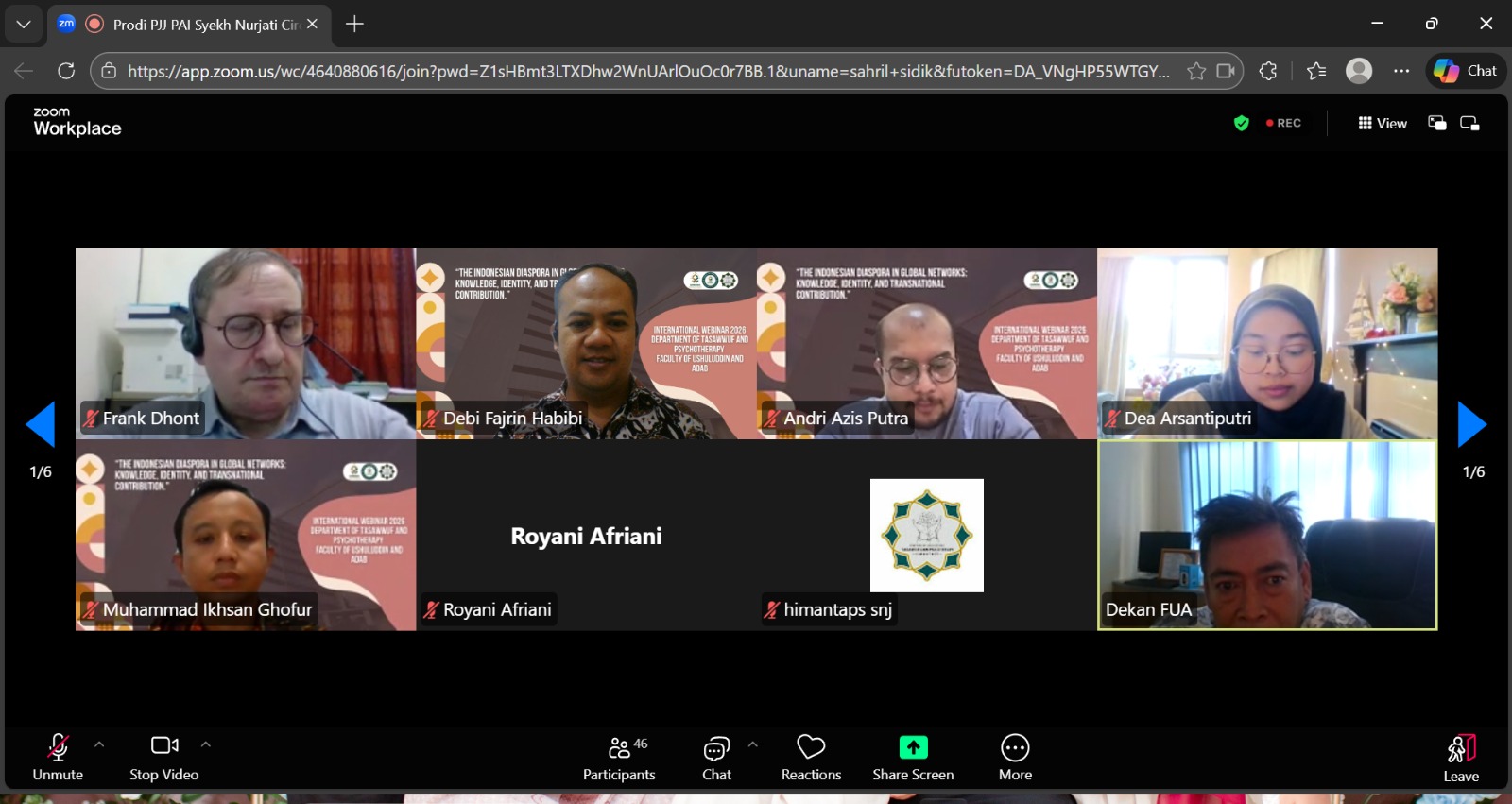Screen dimensions: 1512x804
Task: Leave the meeting
Action: click(1461, 758)
